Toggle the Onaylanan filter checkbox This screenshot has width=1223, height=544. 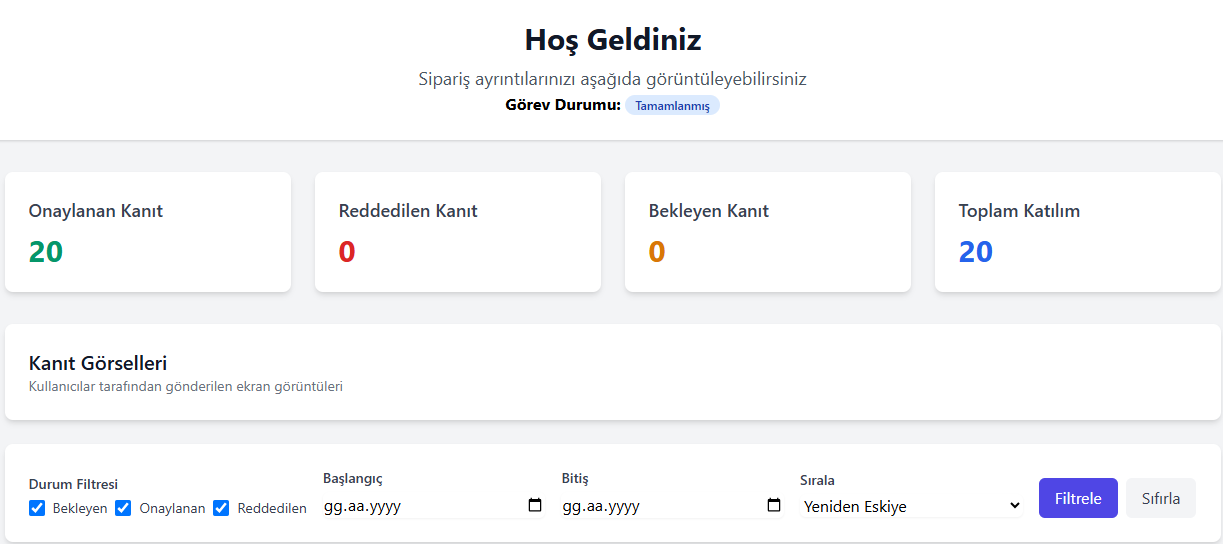tap(124, 508)
